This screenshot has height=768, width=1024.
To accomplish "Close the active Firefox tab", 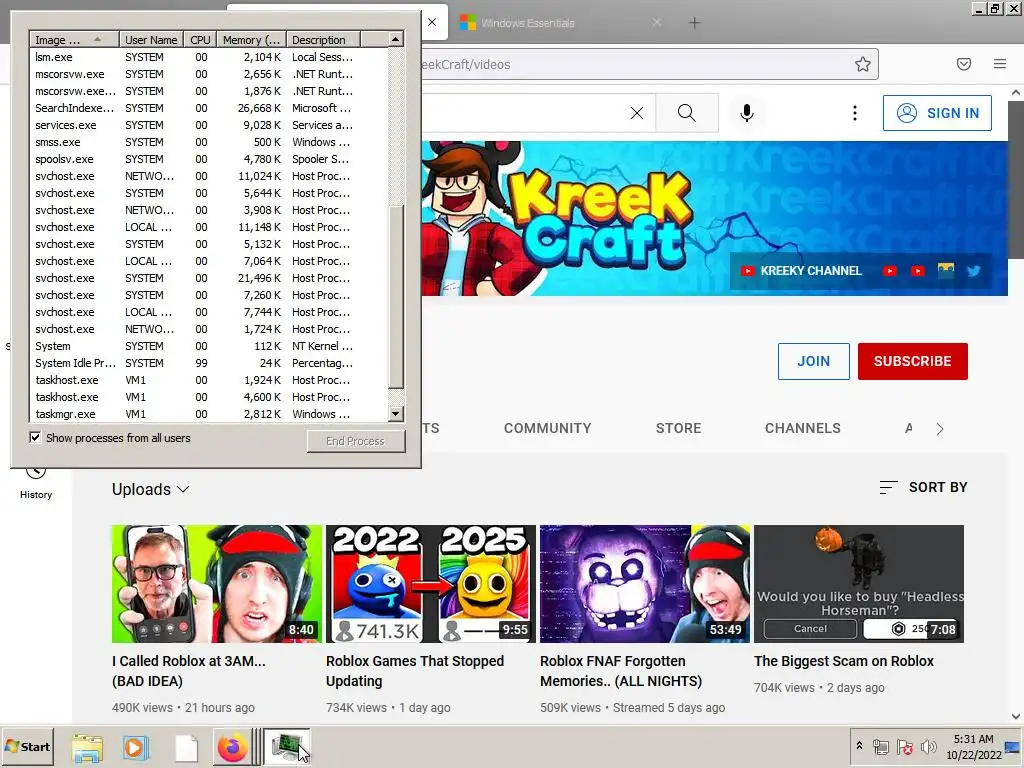I will 432,22.
